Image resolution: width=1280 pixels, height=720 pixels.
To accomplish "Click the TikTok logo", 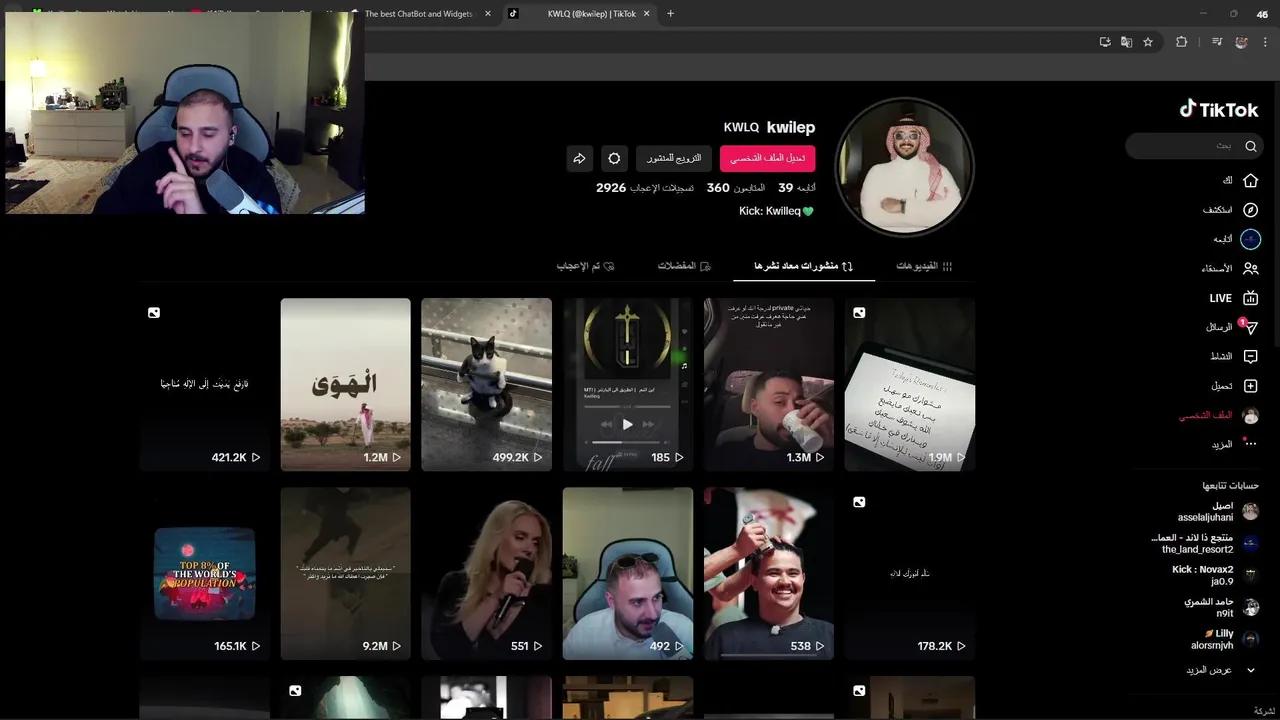I will [1218, 109].
